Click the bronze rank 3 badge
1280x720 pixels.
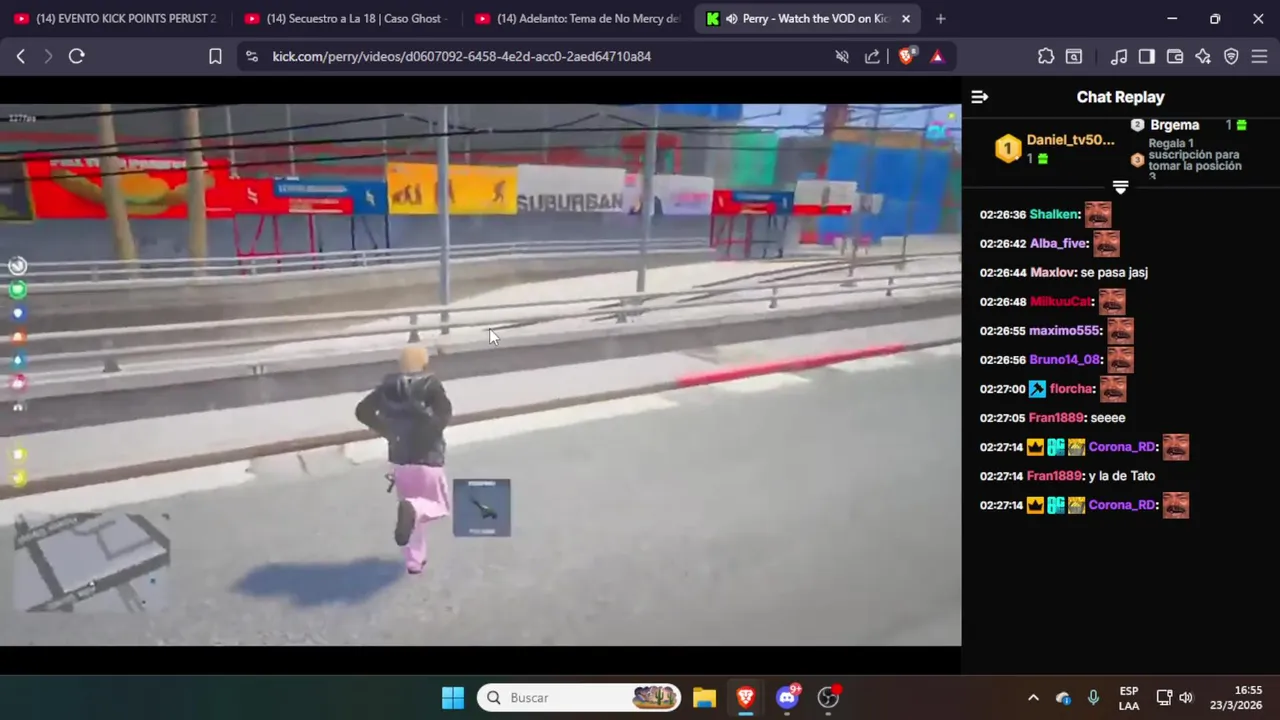click(1137, 160)
